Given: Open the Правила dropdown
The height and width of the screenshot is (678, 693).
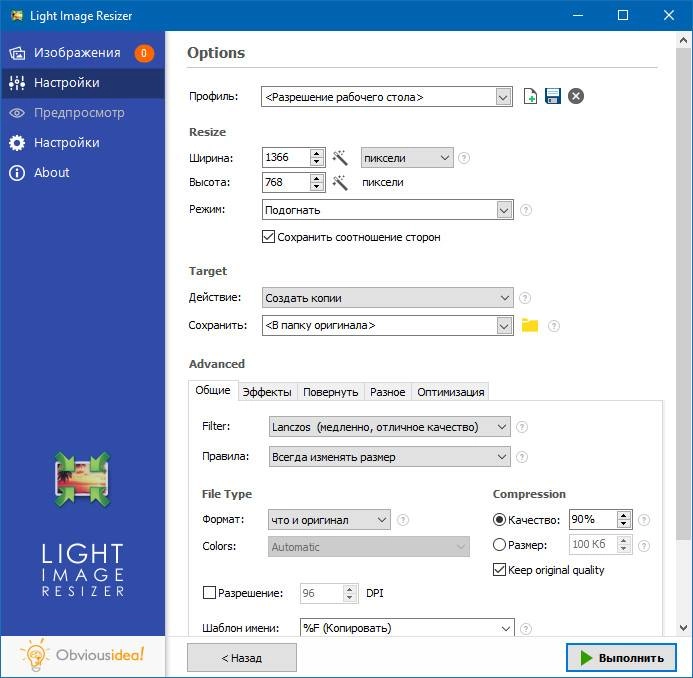Looking at the screenshot, I should [389, 457].
